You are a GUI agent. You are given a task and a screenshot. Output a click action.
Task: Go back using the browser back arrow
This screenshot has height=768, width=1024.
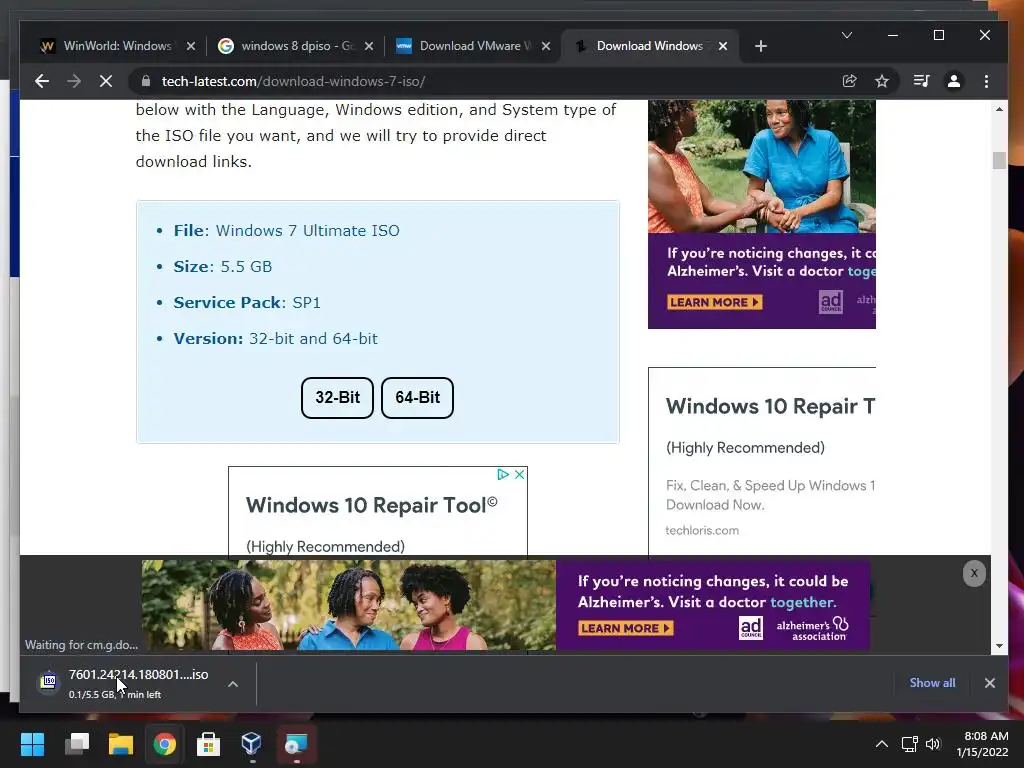tap(42, 81)
